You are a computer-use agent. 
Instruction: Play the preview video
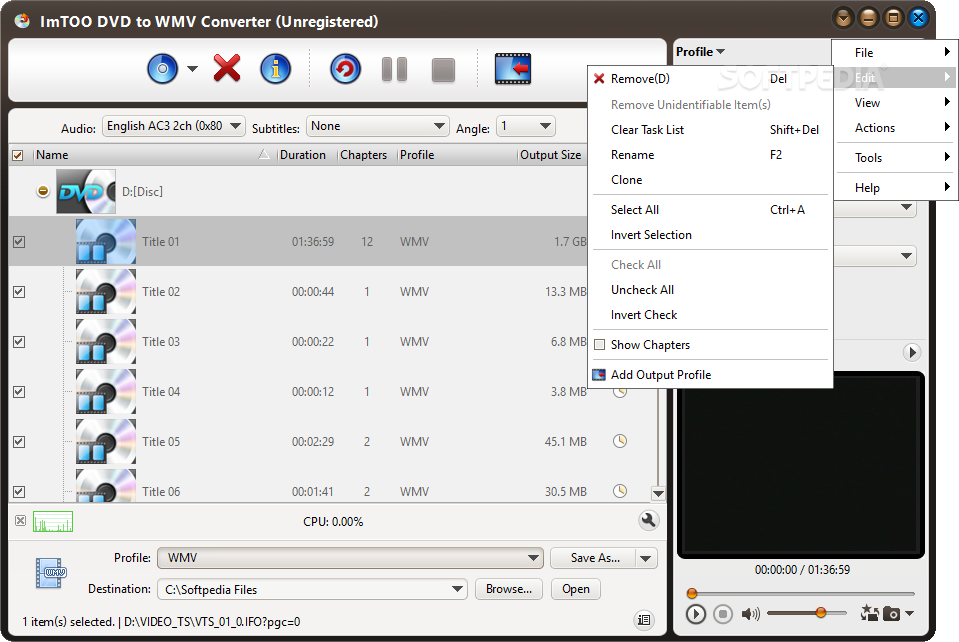click(695, 613)
